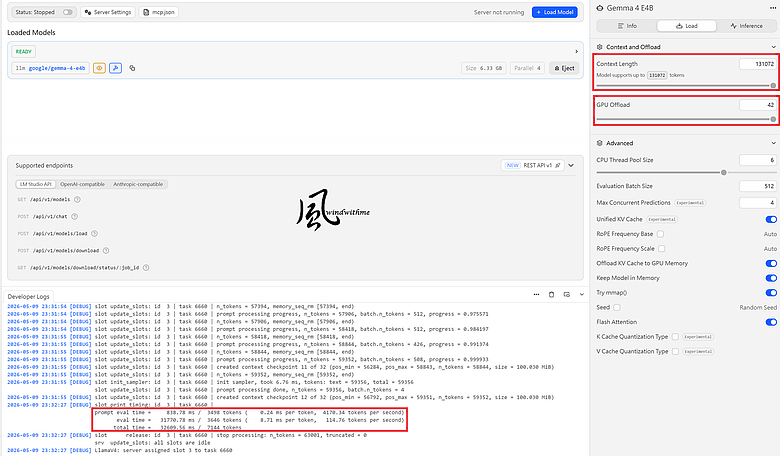Click the Parallel 4 label

coord(527,68)
